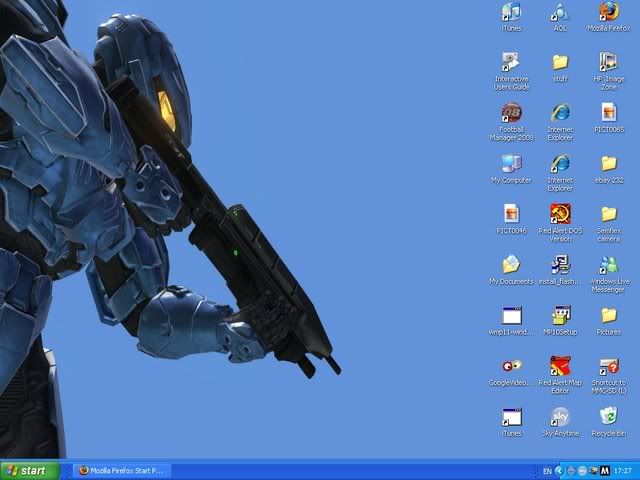Select the GoogleVideo... file

click(x=511, y=371)
